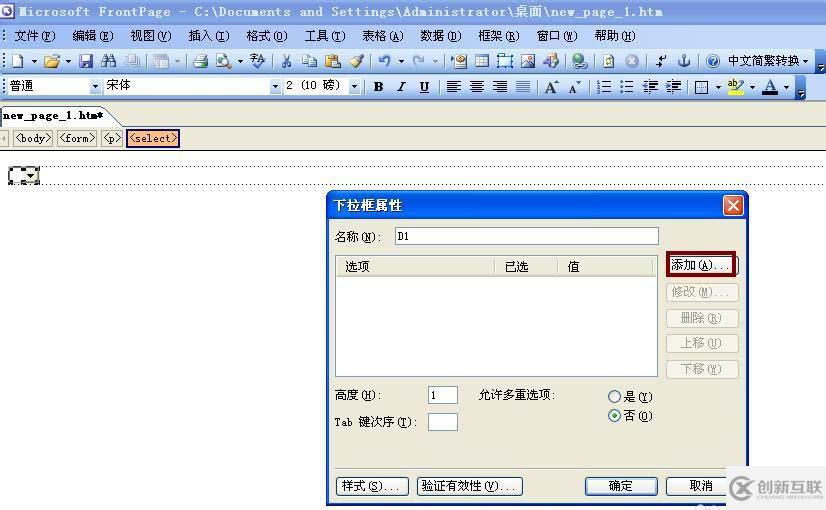
Task: Open the font size 2 (10 磅) dropdown
Action: point(355,86)
